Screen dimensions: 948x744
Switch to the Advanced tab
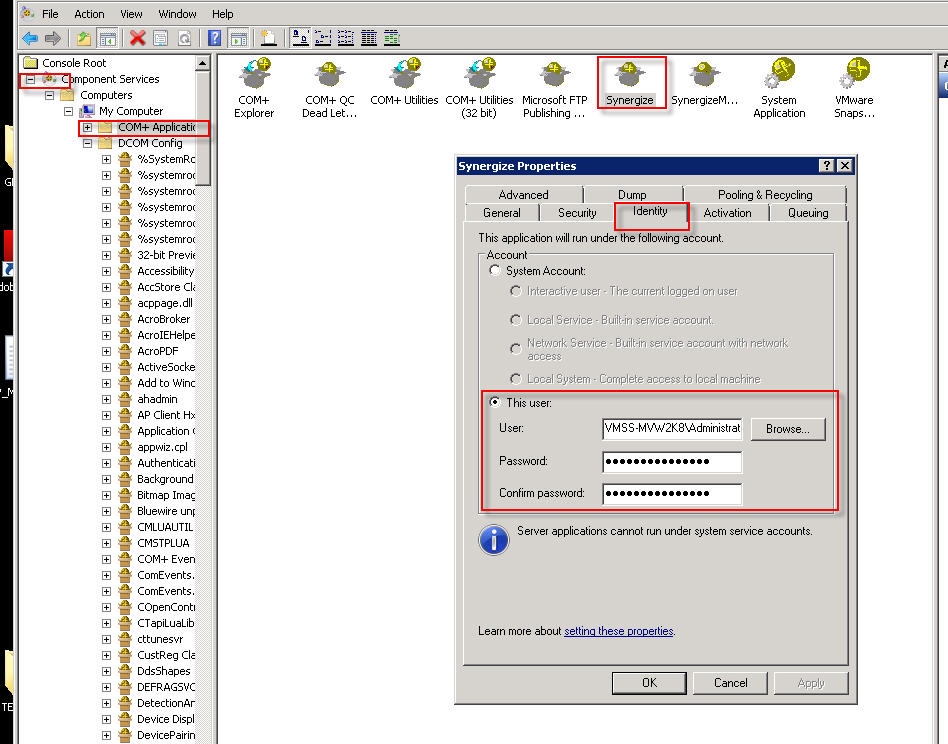pos(524,195)
